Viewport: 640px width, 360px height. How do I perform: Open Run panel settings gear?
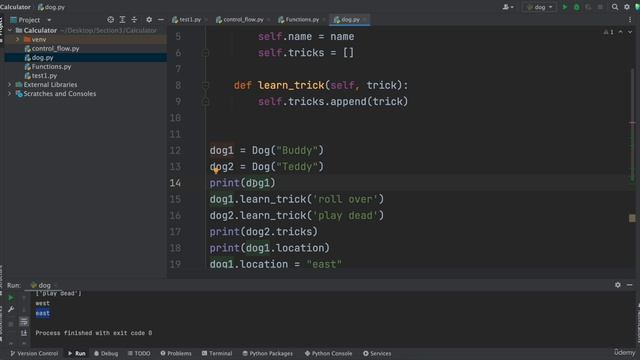(x=618, y=285)
